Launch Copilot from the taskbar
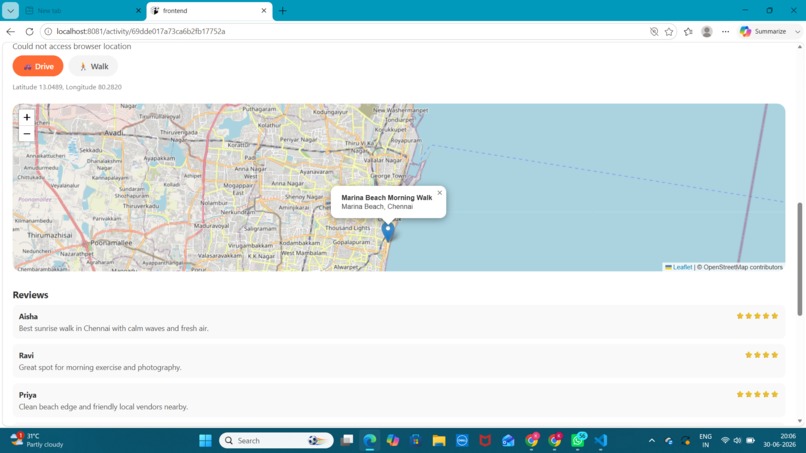Viewport: 806px width, 453px height. pyautogui.click(x=393, y=441)
